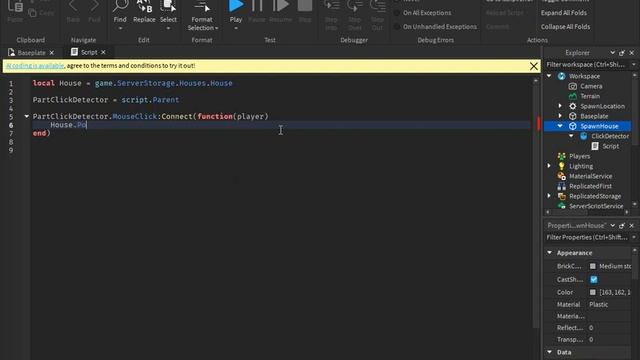Click the Format Selection icon

(202, 7)
